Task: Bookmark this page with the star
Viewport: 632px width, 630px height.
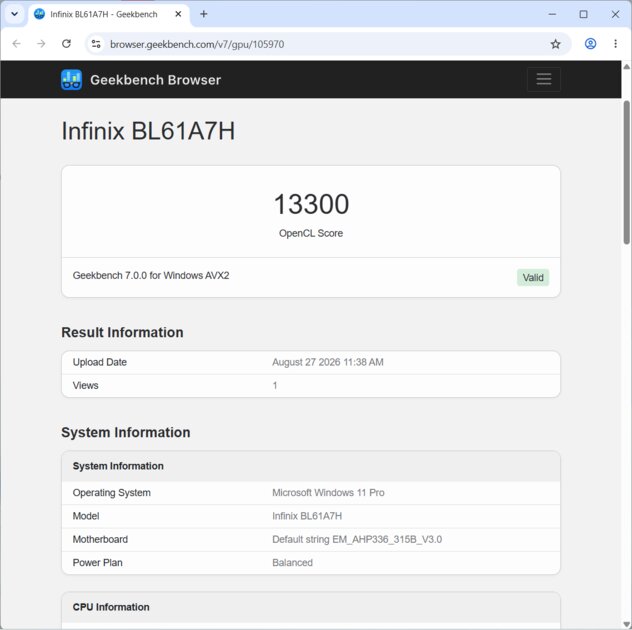Action: point(555,44)
